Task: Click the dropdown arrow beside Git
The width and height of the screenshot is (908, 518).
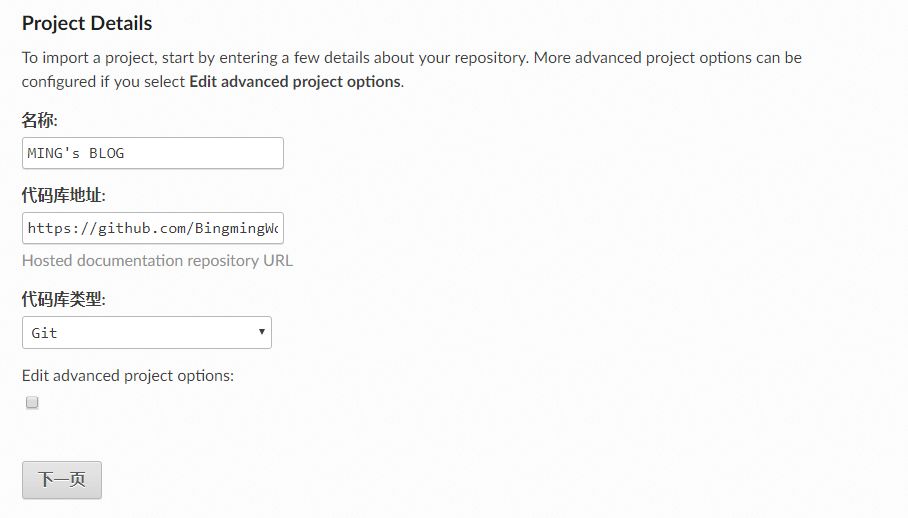Action: coord(261,332)
